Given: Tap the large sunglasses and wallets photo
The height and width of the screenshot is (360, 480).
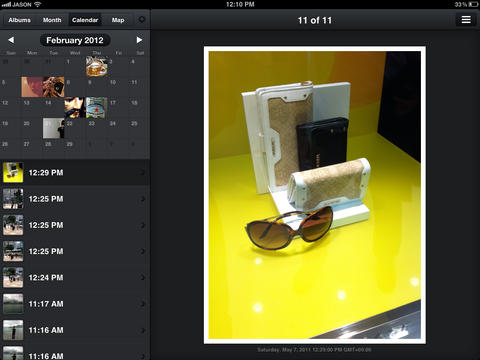Looking at the screenshot, I should 315,195.
